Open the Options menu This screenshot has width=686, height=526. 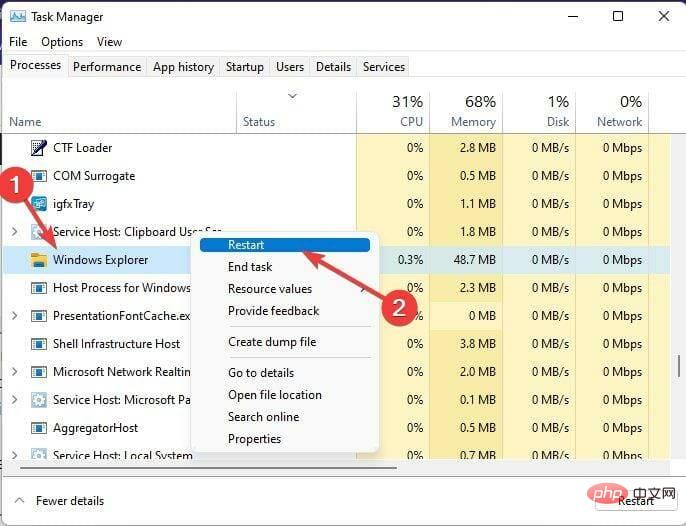coord(62,42)
